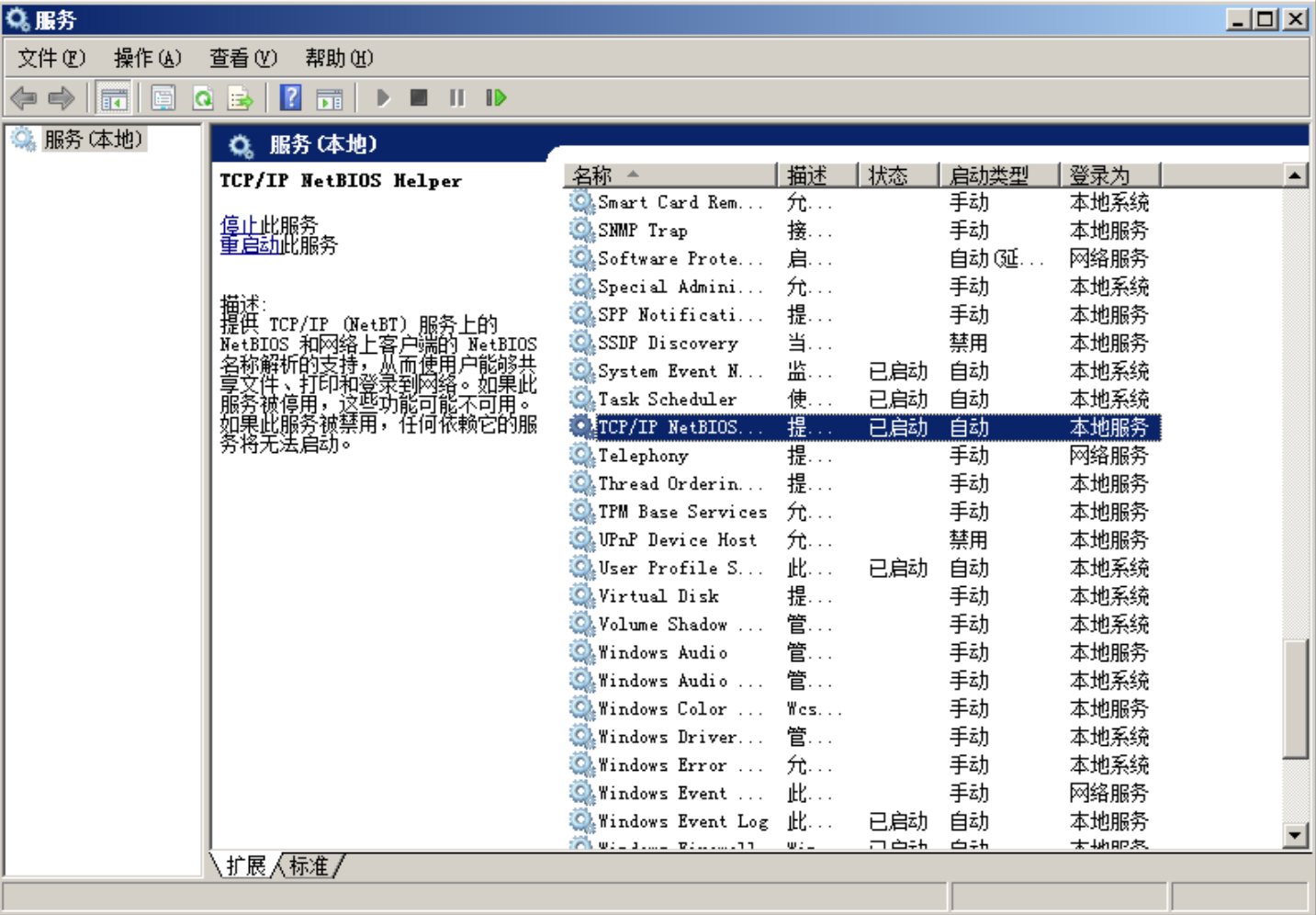Switch to the 标准 tab
This screenshot has height=915, width=1316.
309,865
